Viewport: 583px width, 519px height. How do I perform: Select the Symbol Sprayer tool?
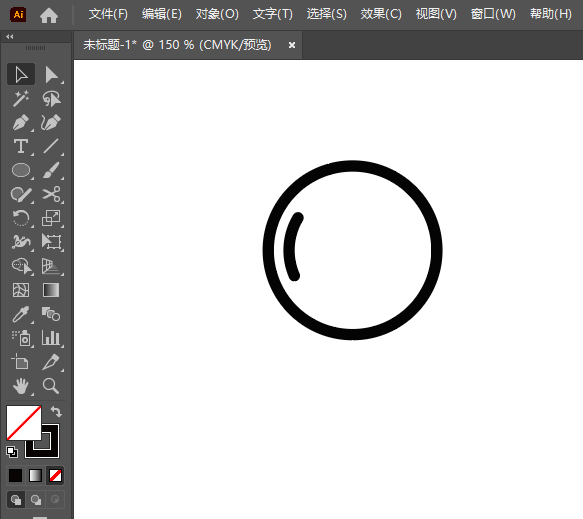coord(21,338)
